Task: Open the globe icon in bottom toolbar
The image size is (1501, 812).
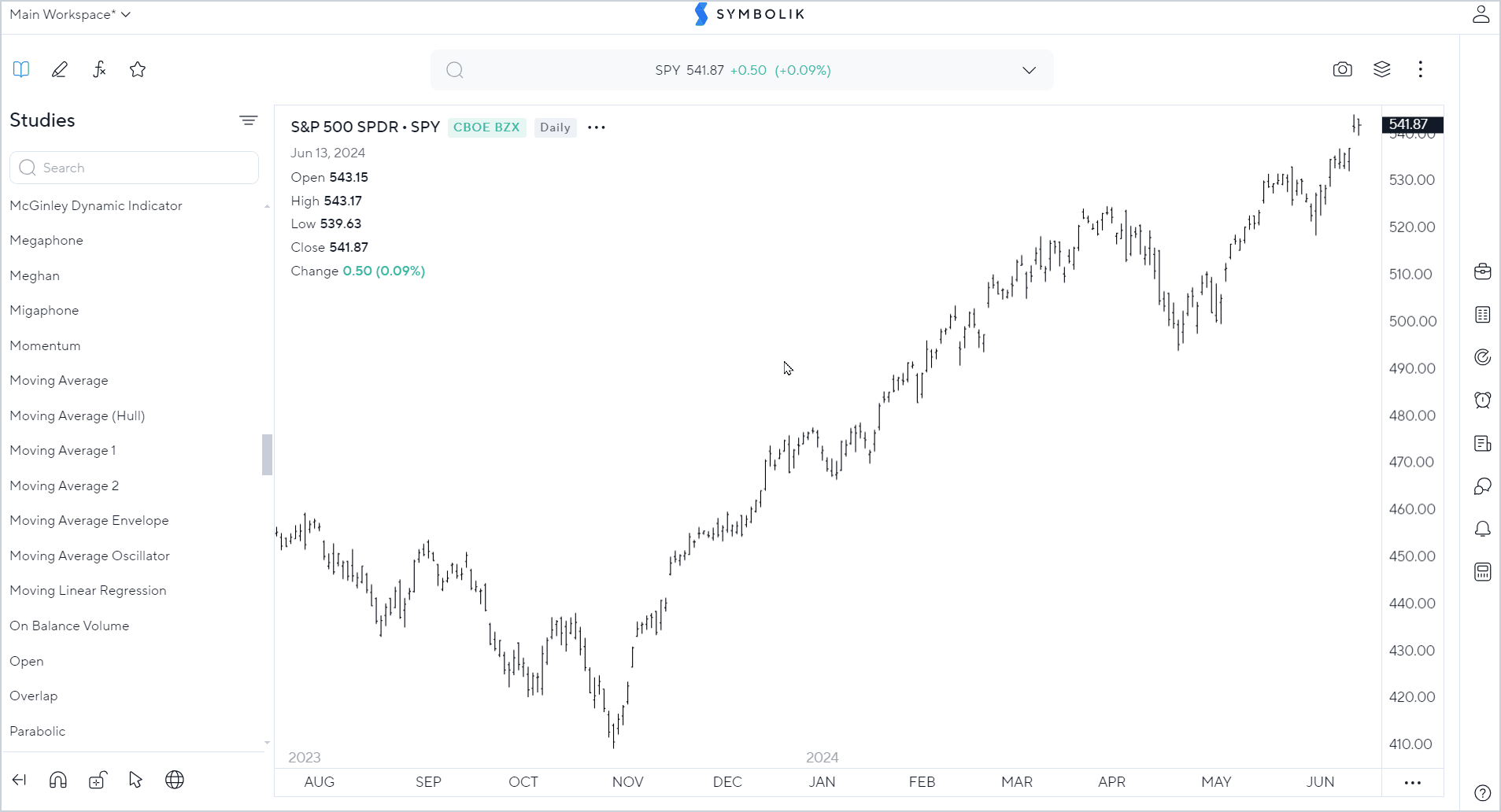Action: point(175,780)
